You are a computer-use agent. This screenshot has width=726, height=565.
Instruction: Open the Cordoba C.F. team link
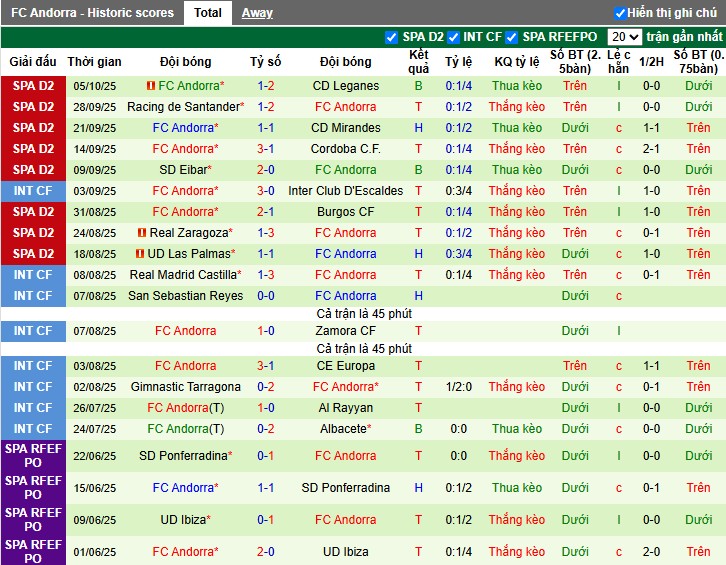345,149
